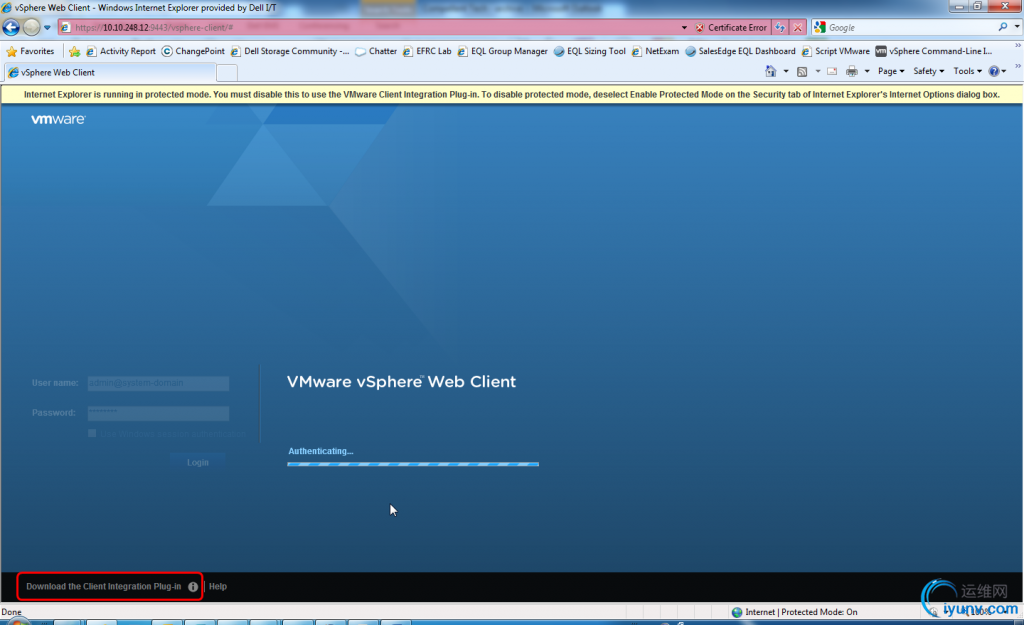Open a new blank browser tab

[x=227, y=72]
